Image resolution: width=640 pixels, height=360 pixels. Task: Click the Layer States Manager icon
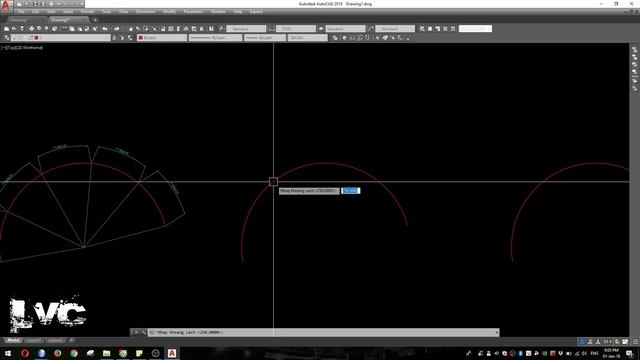point(130,38)
